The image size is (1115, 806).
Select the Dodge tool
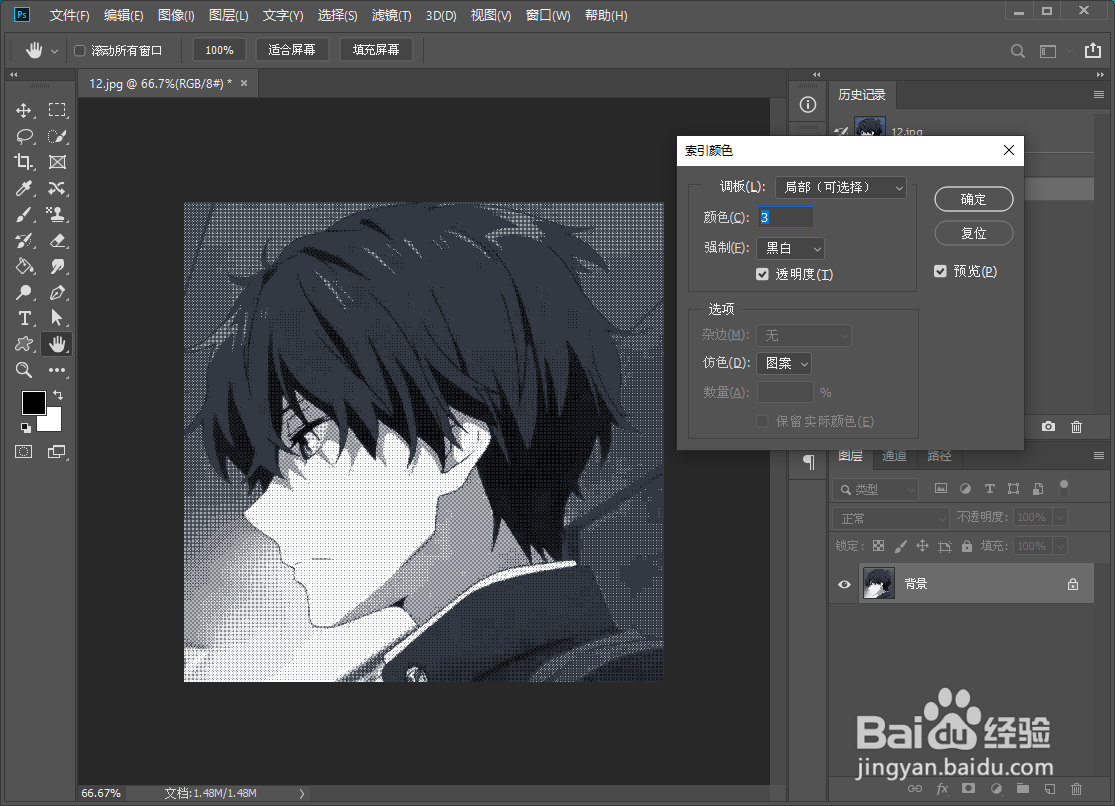pyautogui.click(x=24, y=292)
